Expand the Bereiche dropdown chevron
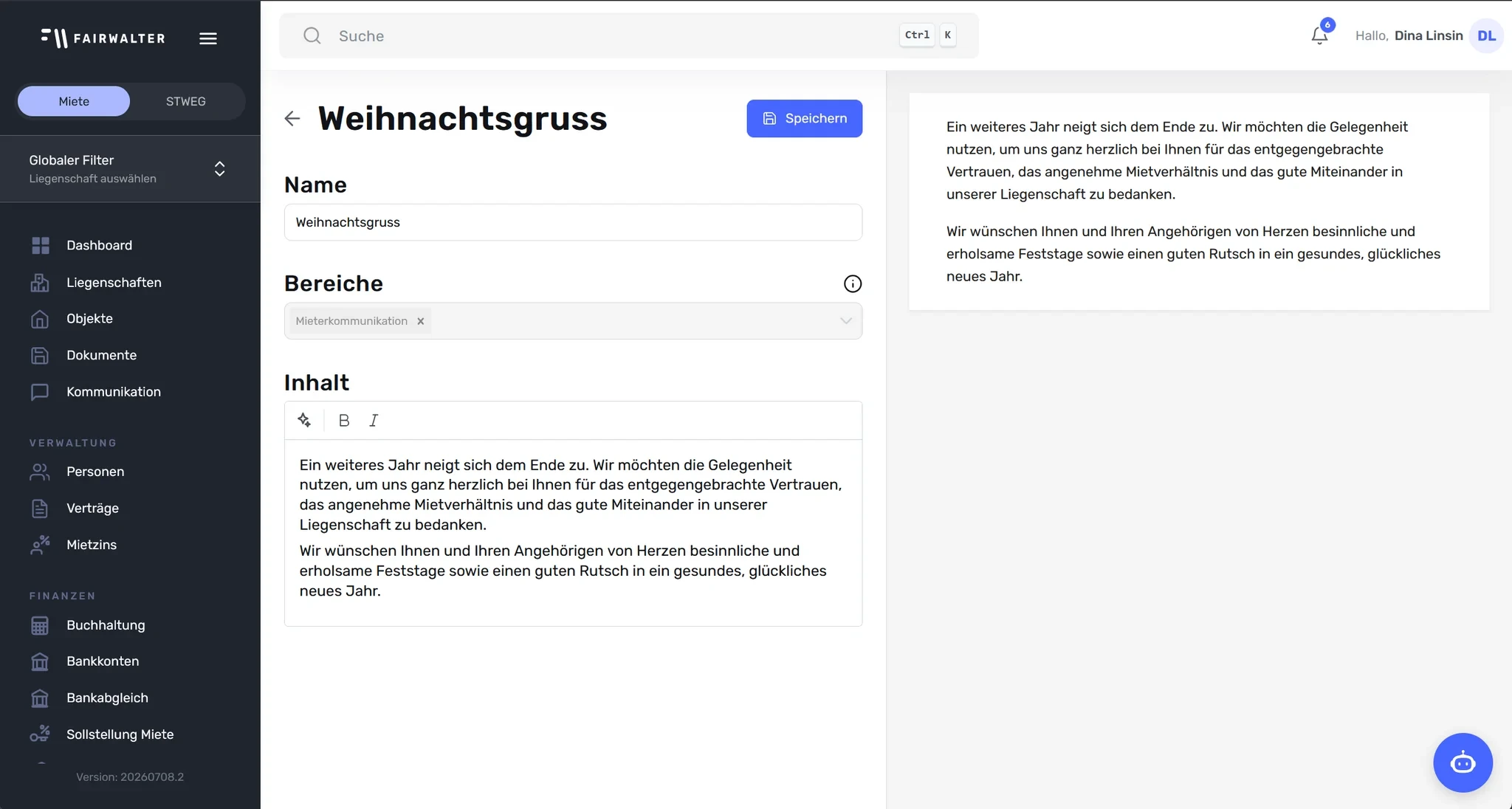Viewport: 1512px width, 809px height. click(x=846, y=320)
